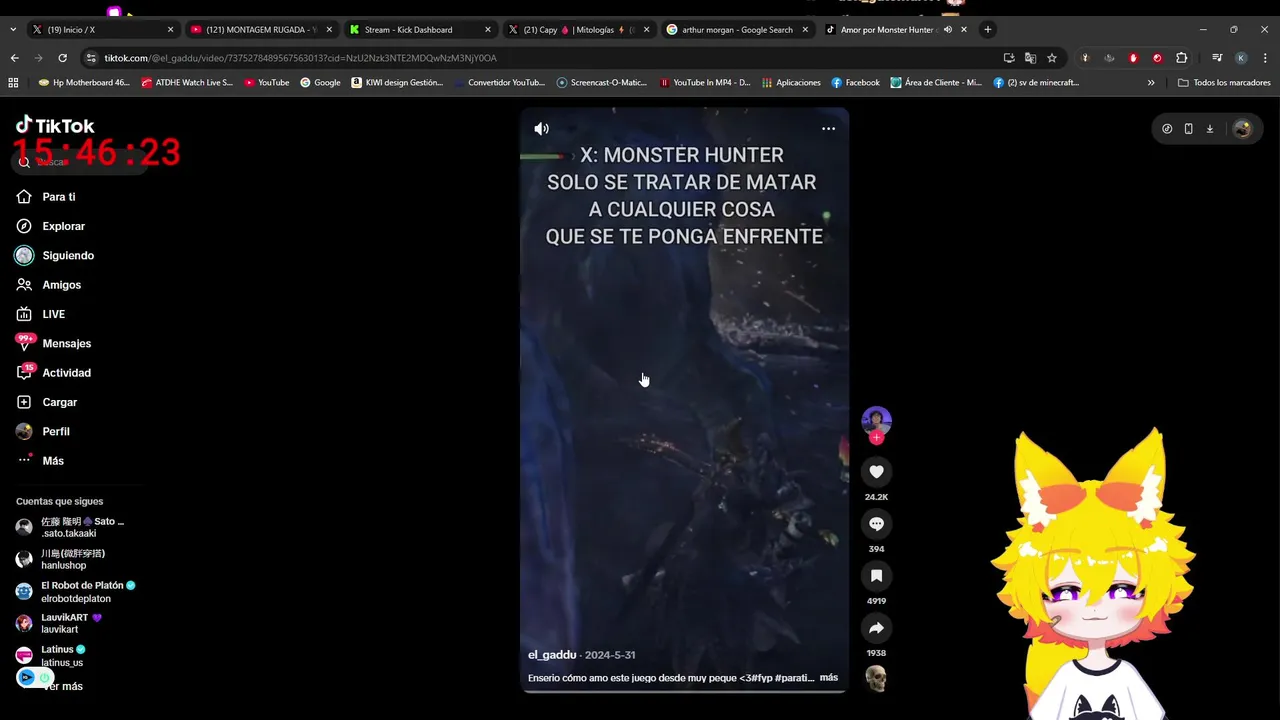
Task: Open the skull sound disc icon
Action: [876, 679]
